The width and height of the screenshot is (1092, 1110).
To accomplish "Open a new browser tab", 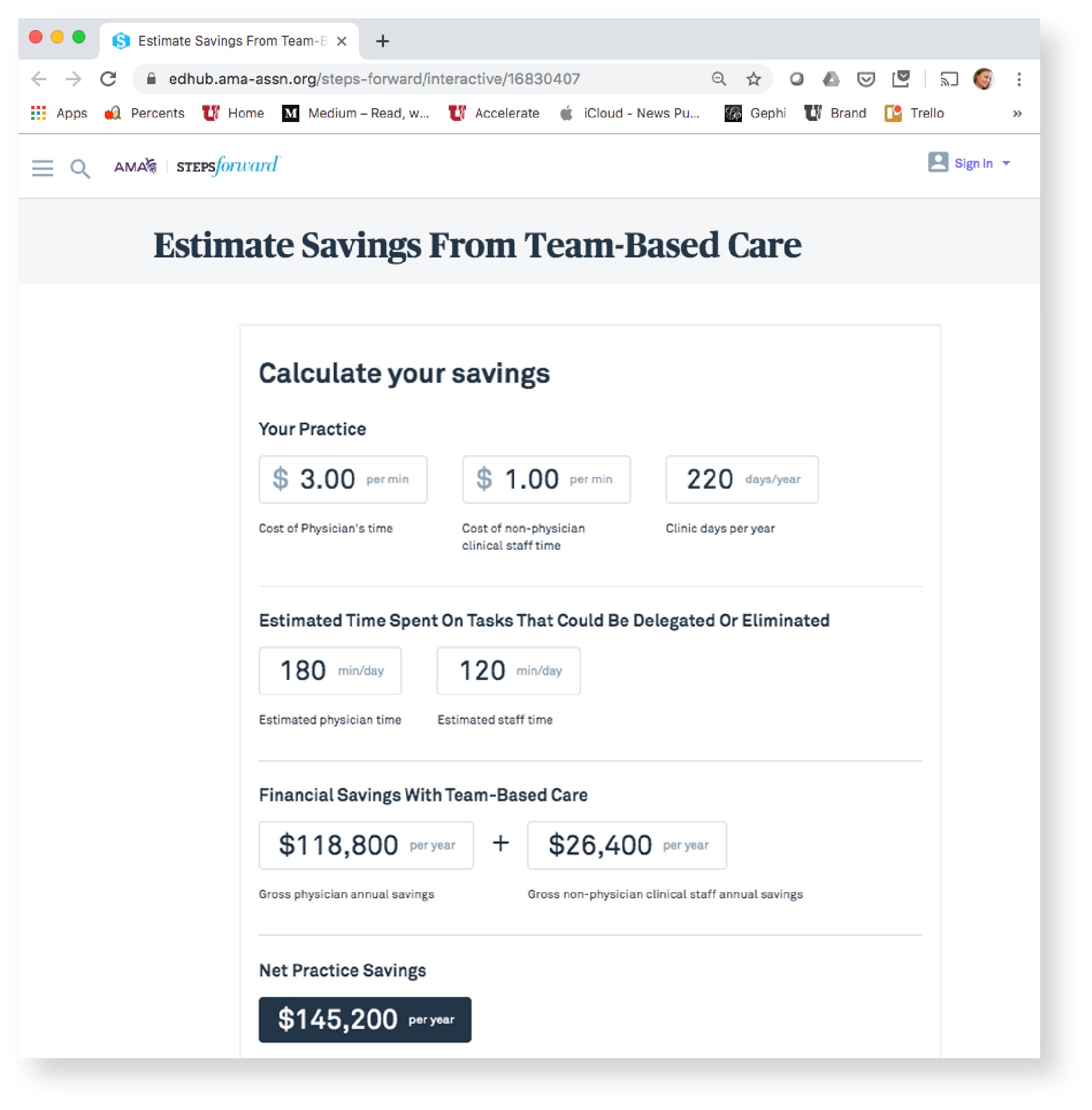I will pos(382,41).
